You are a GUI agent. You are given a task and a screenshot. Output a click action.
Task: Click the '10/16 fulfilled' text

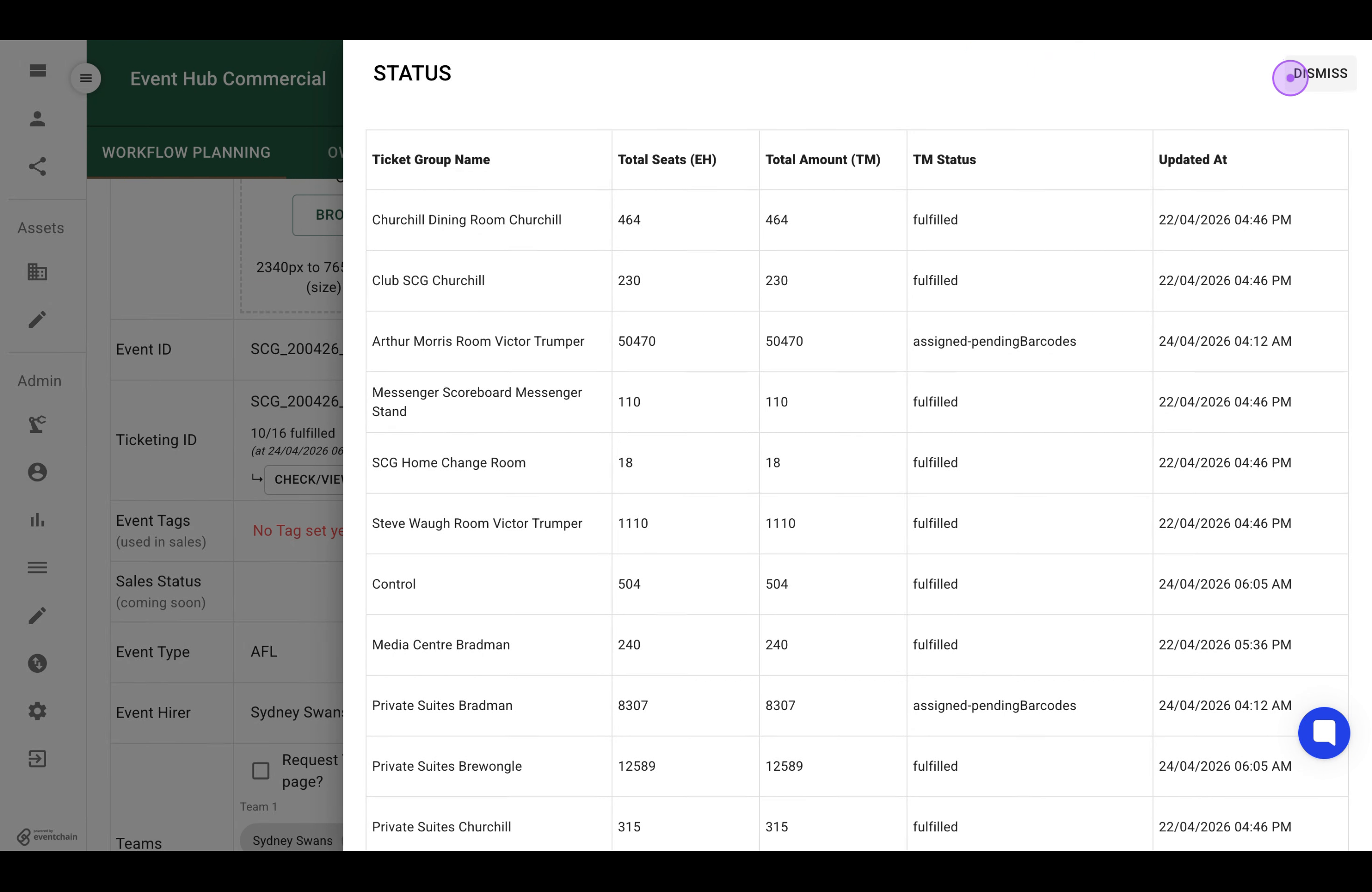pos(293,433)
